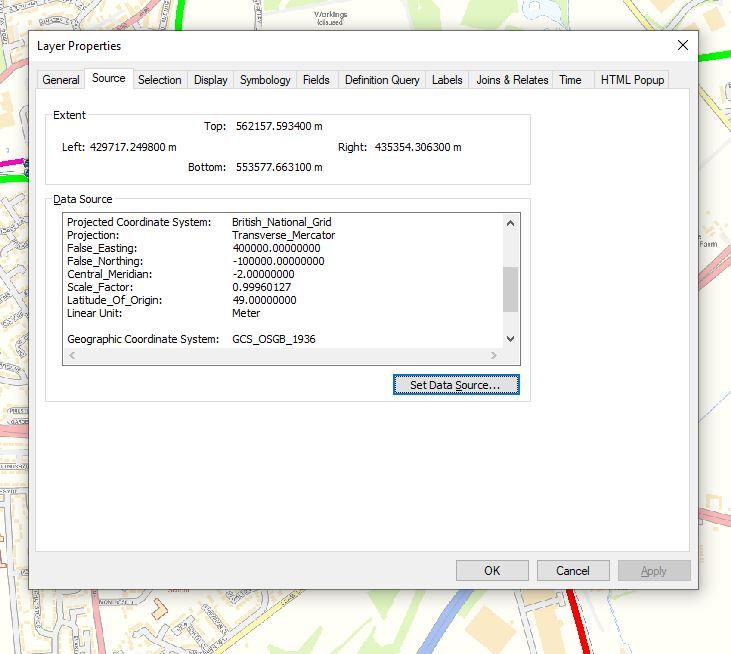Click the False_Northing value -100000.00000000
The image size is (731, 654).
click(278, 261)
